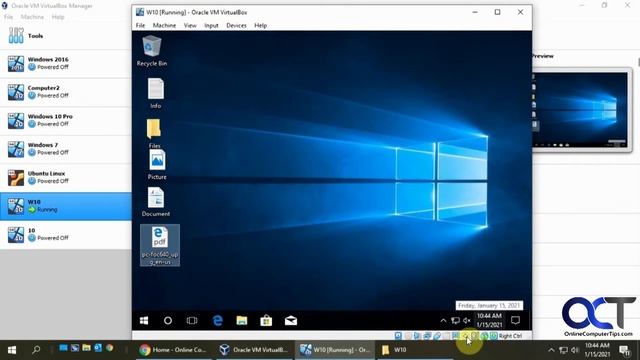Open Help menu in VirtualBox Manager window
This screenshot has width=640, height=360.
coord(58,17)
